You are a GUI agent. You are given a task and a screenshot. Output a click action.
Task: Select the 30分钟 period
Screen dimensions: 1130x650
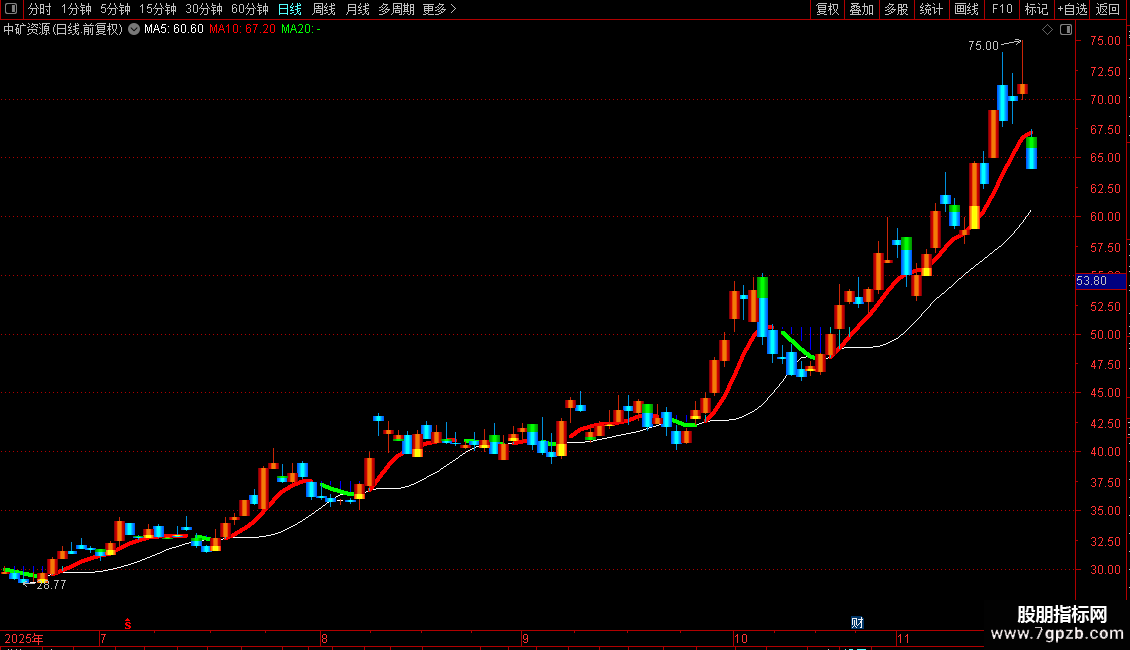pos(204,9)
